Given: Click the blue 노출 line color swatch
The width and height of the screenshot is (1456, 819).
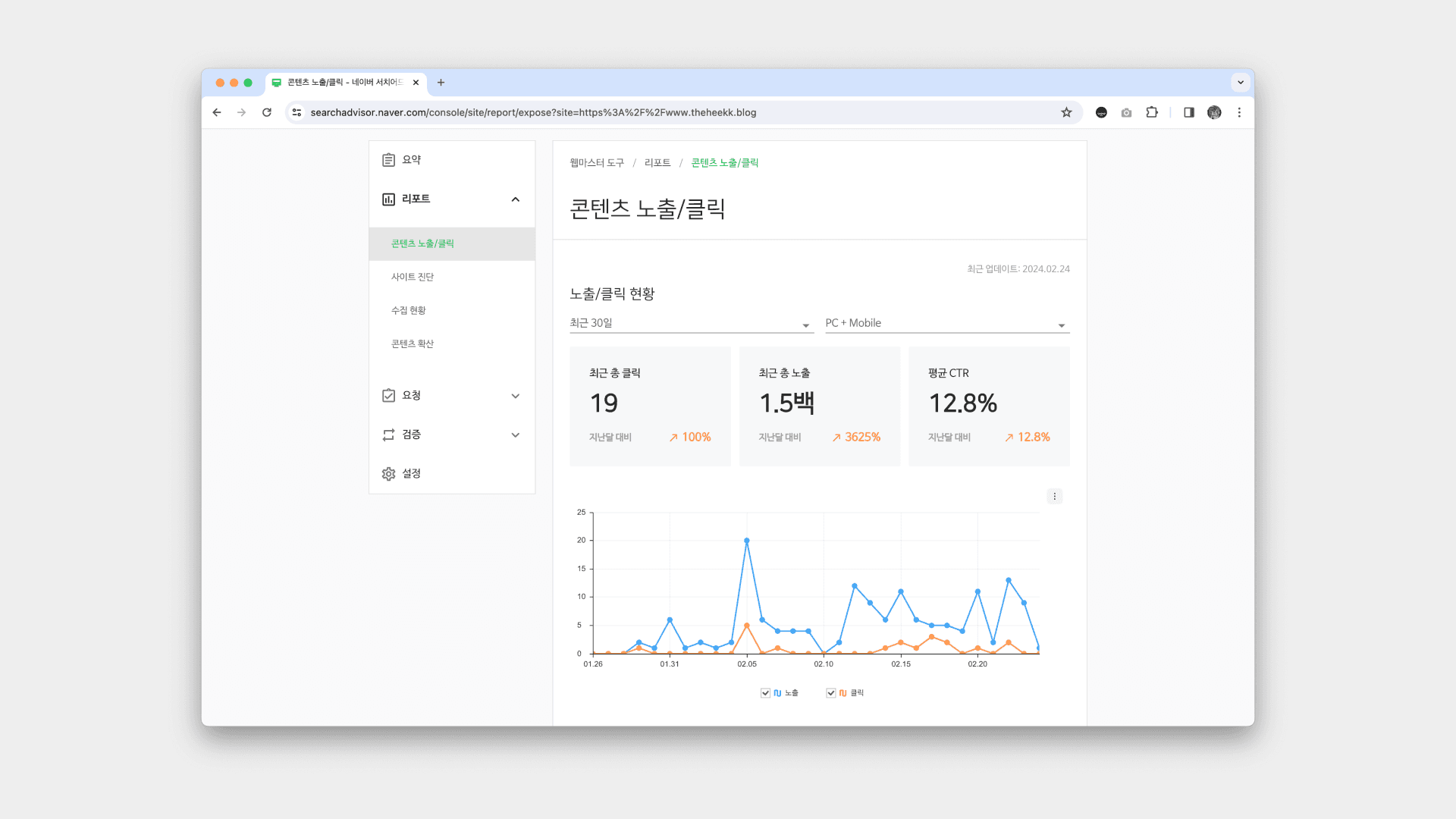Looking at the screenshot, I should point(777,692).
